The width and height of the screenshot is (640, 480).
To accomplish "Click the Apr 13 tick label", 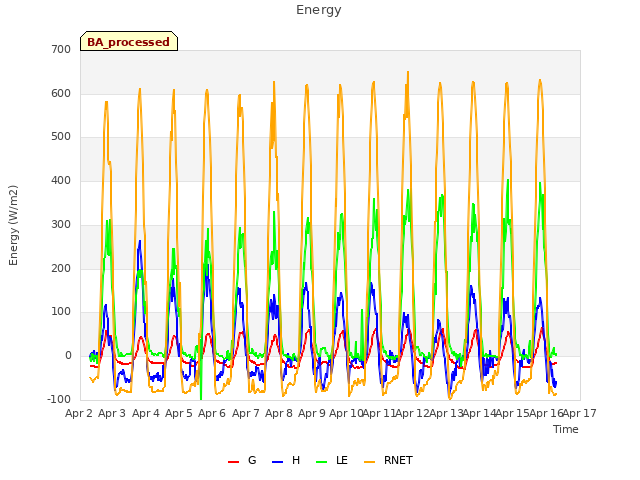I will [446, 413].
